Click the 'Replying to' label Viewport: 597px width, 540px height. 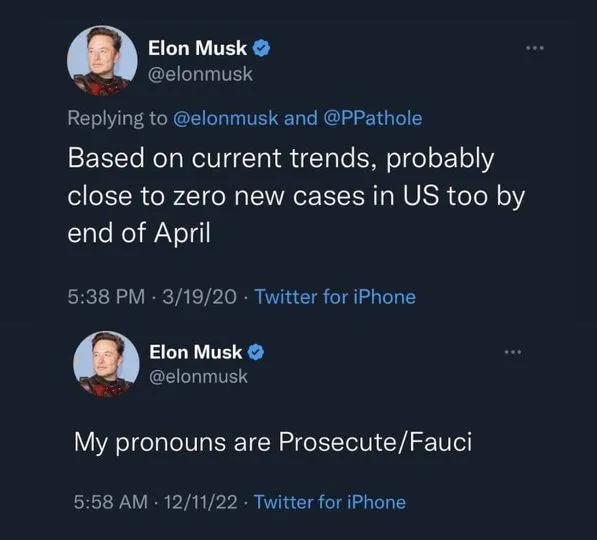pos(117,118)
